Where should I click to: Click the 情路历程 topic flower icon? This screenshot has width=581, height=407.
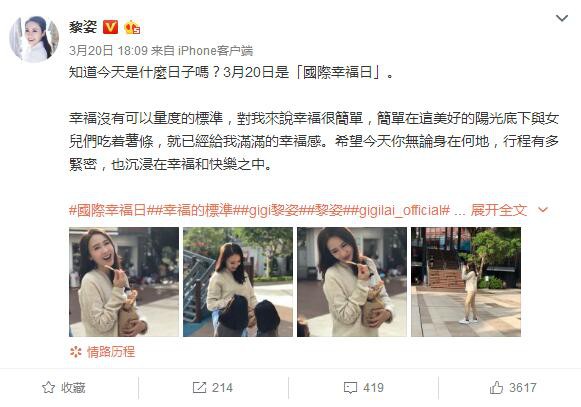[76, 352]
